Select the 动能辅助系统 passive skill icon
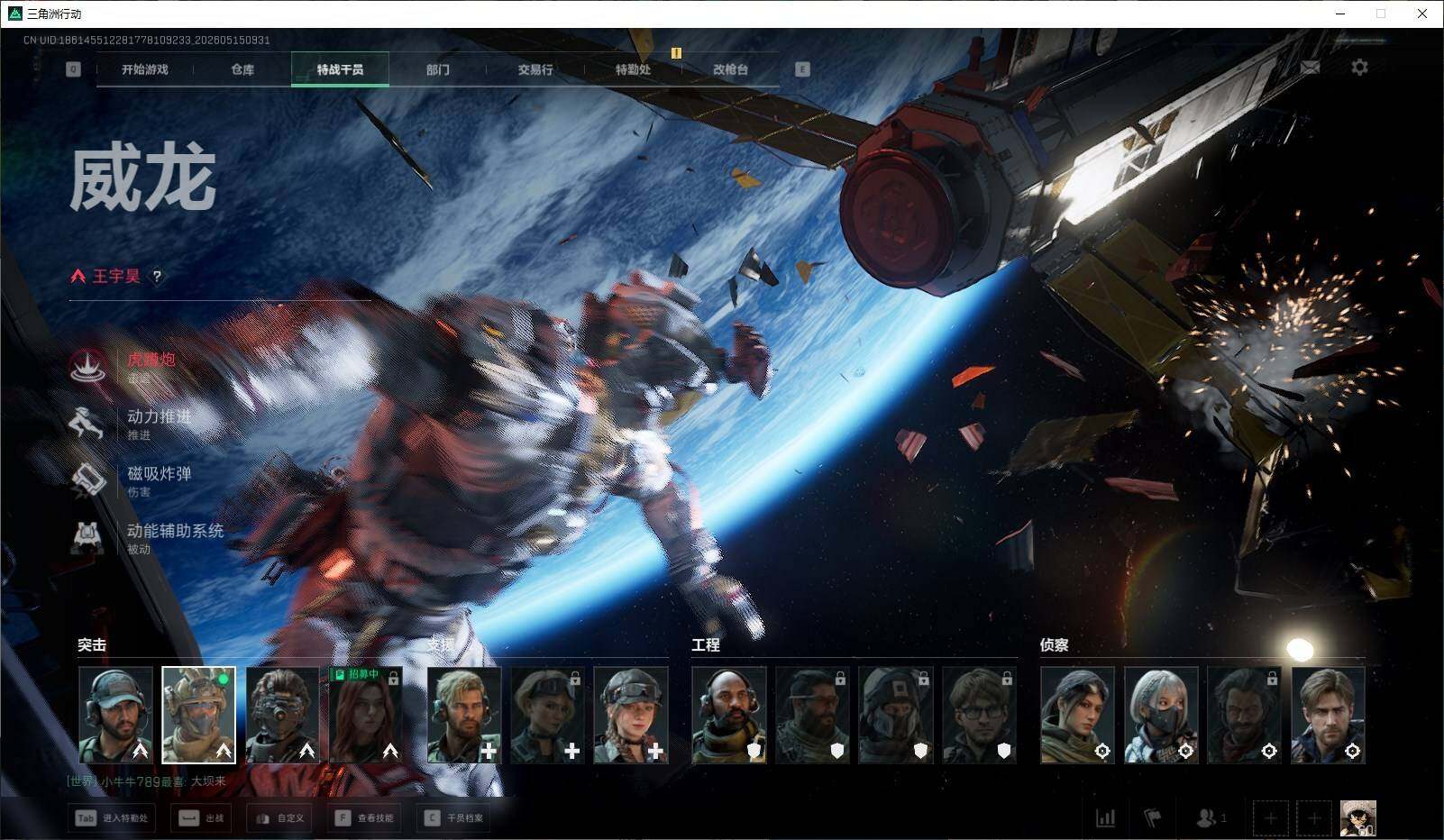The image size is (1444, 840). pyautogui.click(x=87, y=538)
